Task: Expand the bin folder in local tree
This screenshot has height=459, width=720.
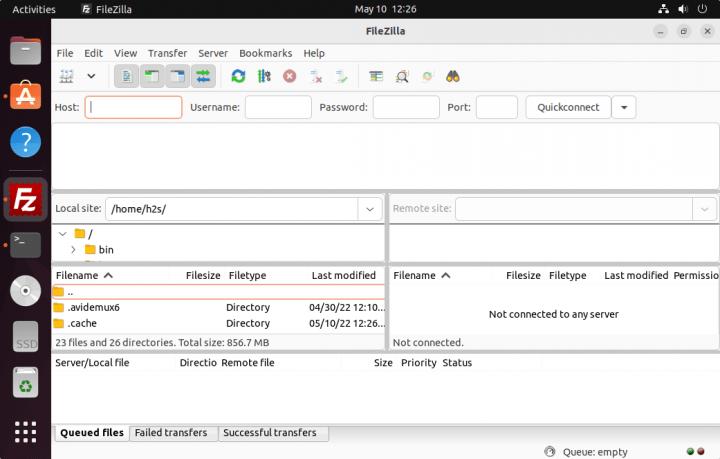Action: [73, 249]
